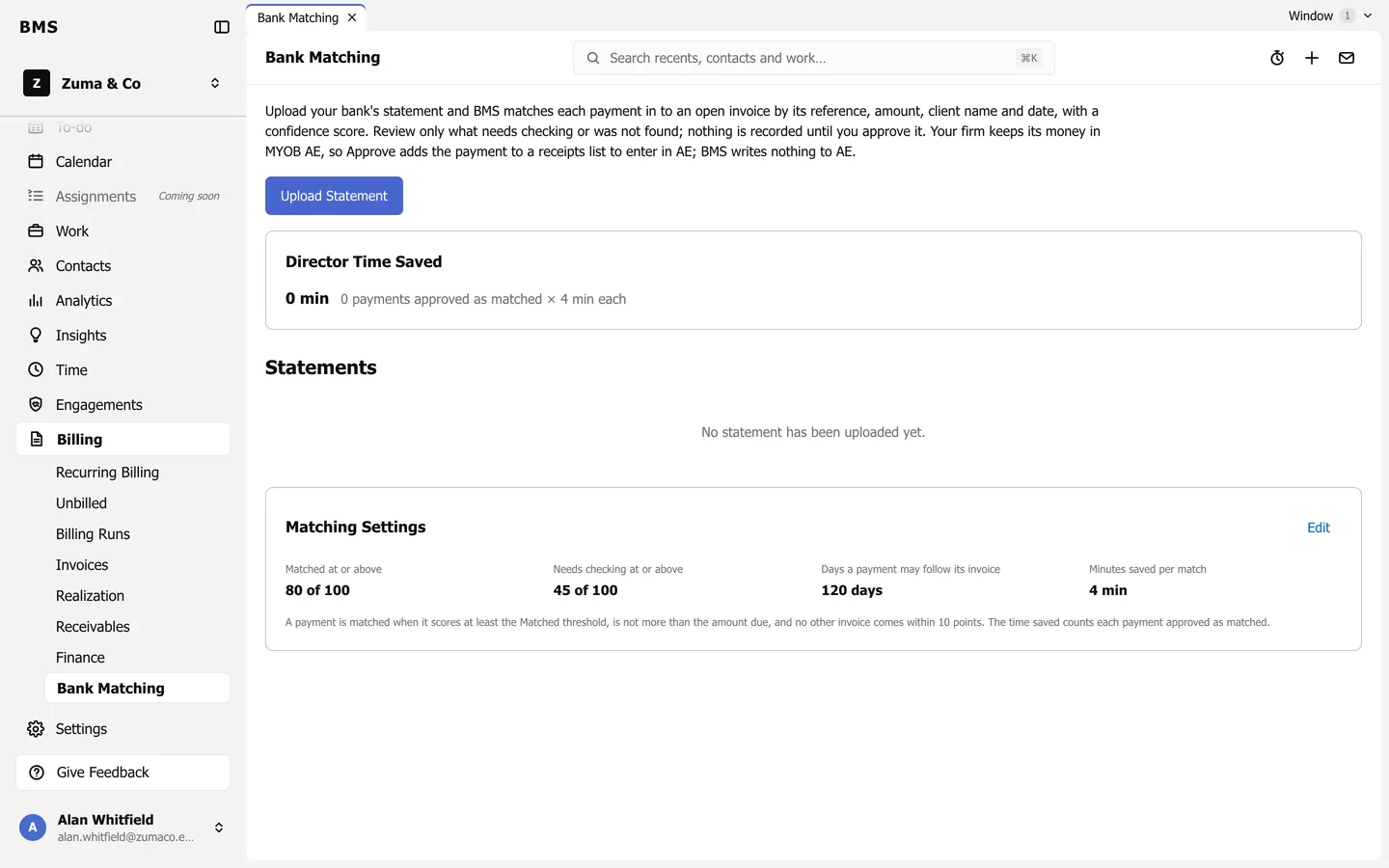Select Bank Matching in sidebar
The width and height of the screenshot is (1389, 868).
click(x=137, y=689)
